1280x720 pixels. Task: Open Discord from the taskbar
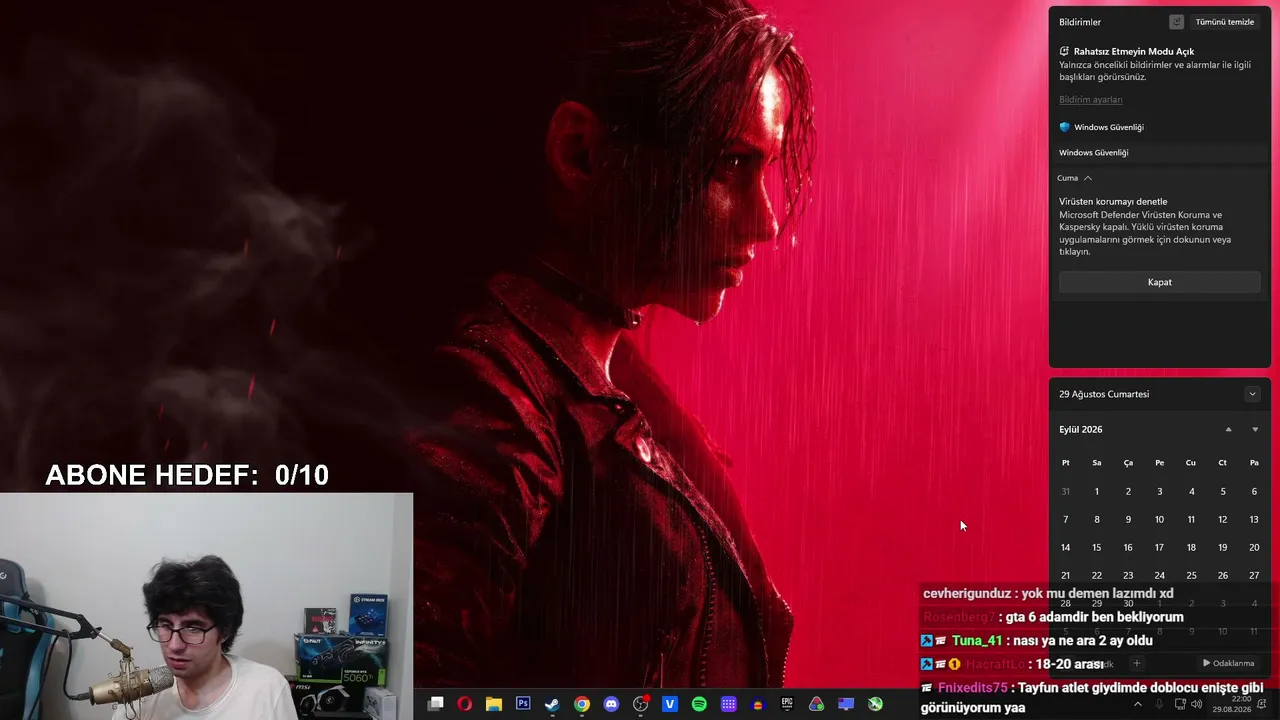click(611, 704)
